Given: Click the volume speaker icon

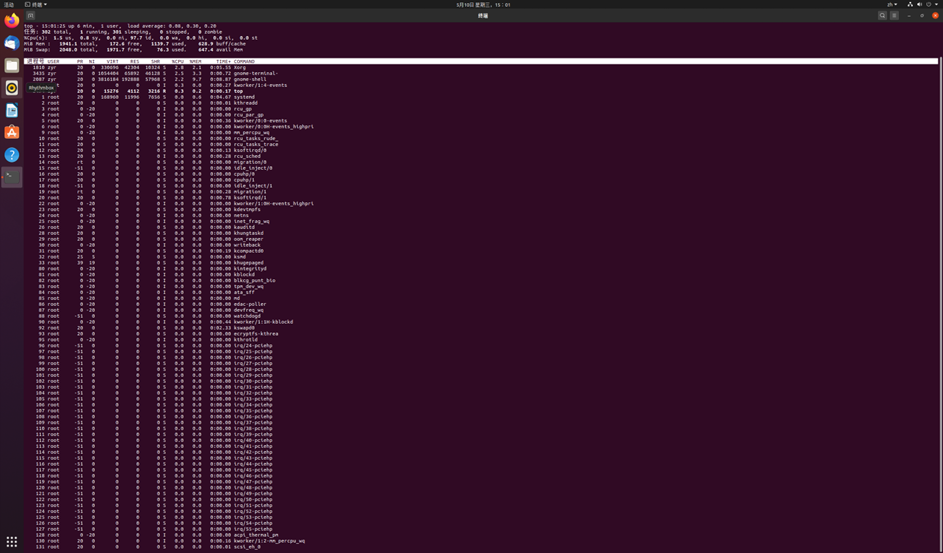Looking at the screenshot, I should pos(919,4).
